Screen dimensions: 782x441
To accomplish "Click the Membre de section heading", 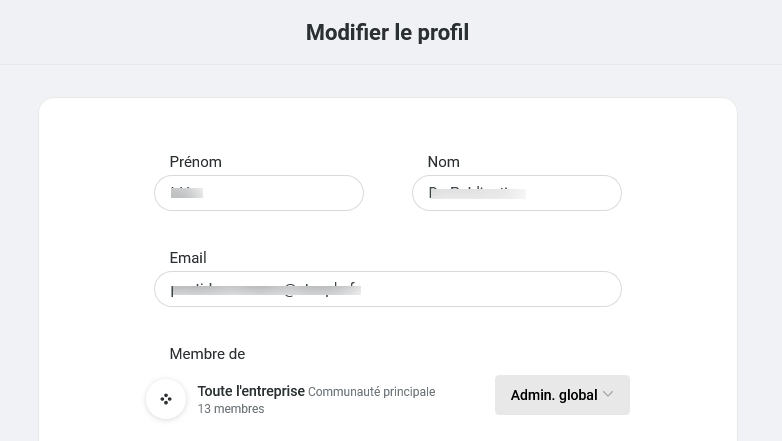I will point(207,354).
